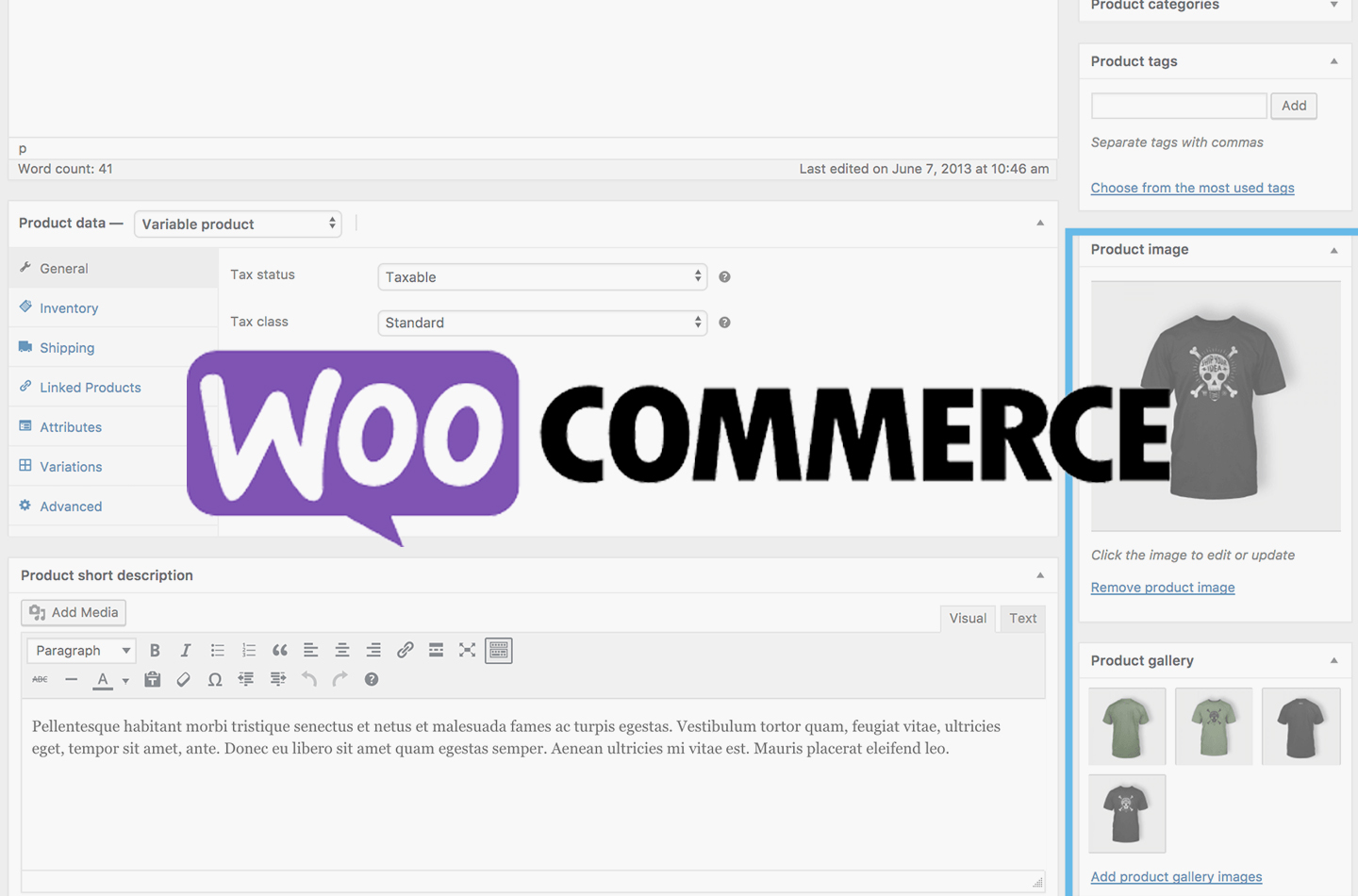The width and height of the screenshot is (1358, 896).
Task: Redo the last edit
Action: point(340,679)
